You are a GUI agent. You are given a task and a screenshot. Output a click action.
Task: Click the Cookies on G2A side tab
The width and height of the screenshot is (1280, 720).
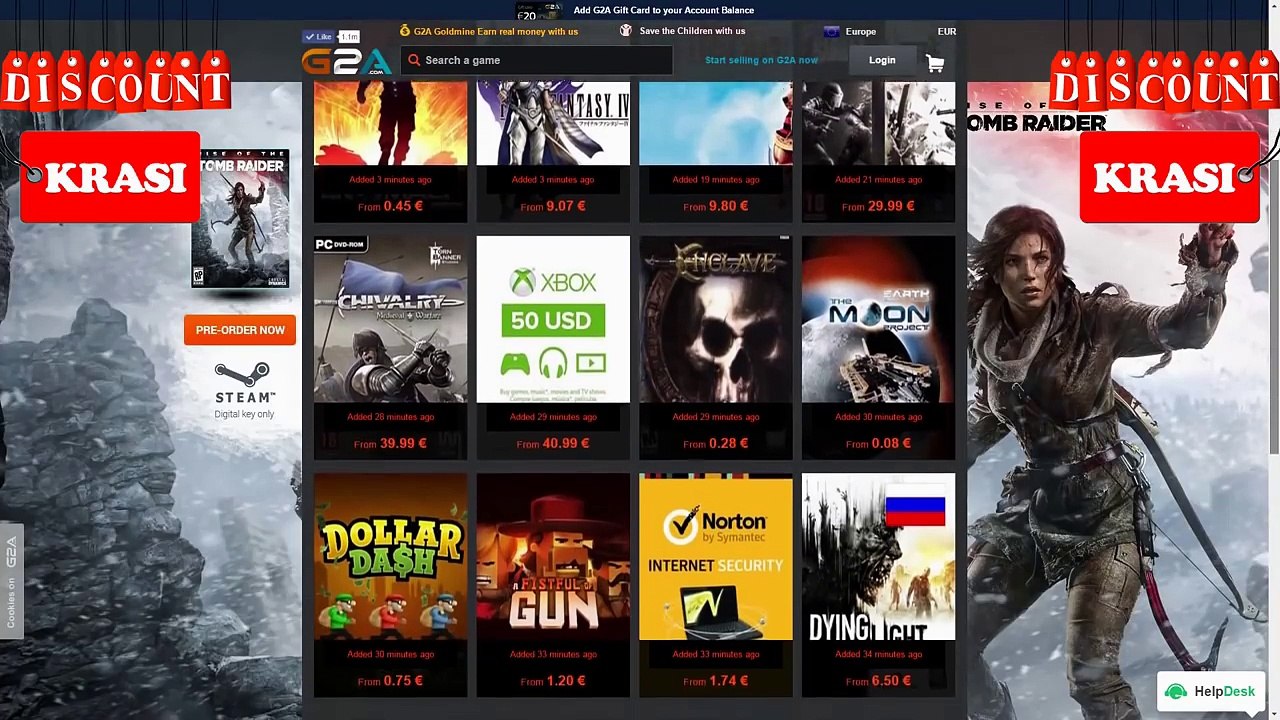(x=11, y=581)
